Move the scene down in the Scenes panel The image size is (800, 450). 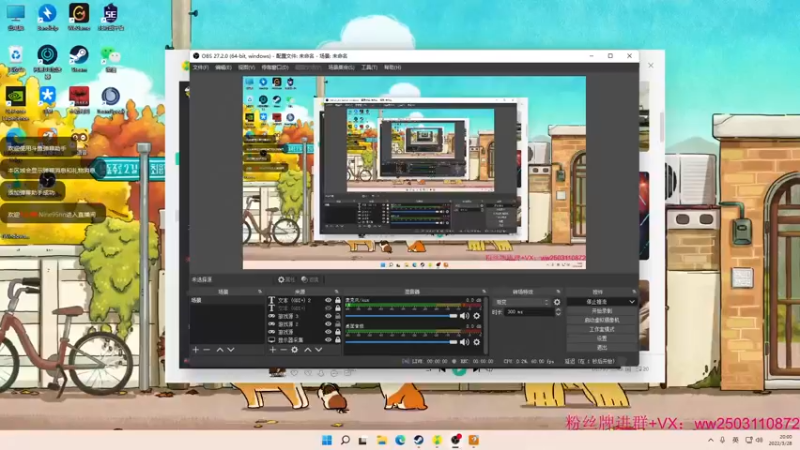(x=231, y=350)
